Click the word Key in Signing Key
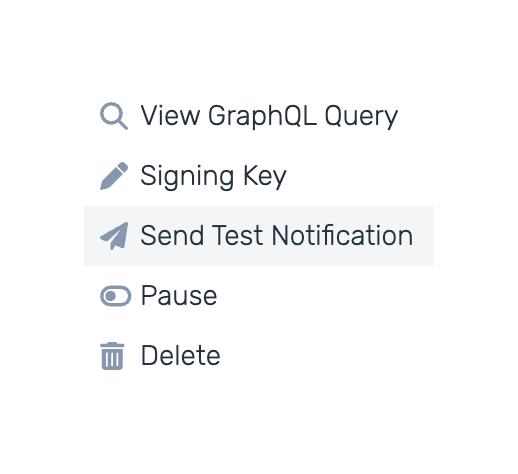This screenshot has height=474, width=518. tap(265, 176)
